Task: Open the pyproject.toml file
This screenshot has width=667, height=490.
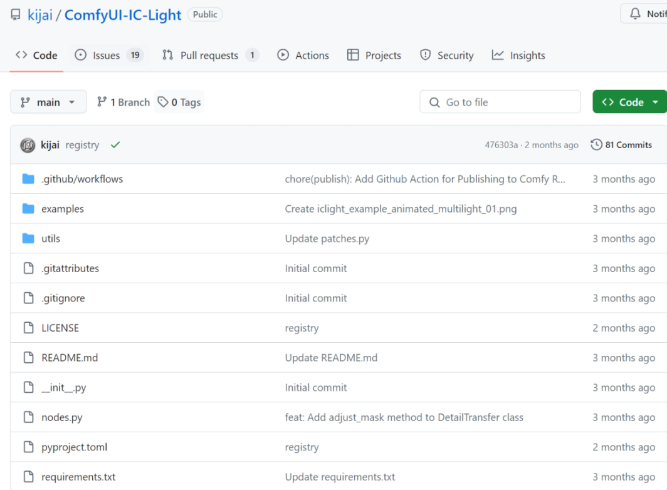Action: click(74, 447)
